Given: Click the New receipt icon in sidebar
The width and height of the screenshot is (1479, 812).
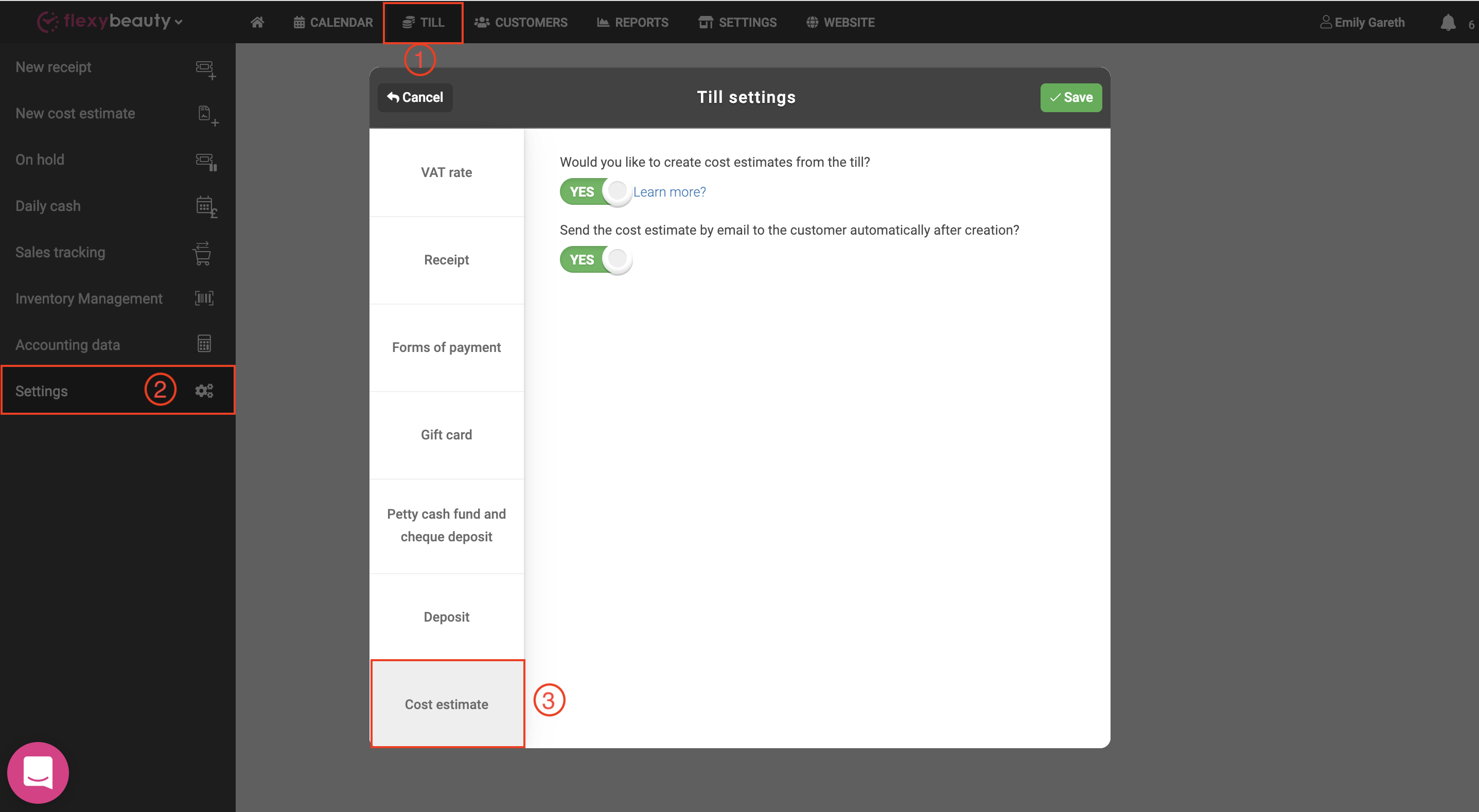Looking at the screenshot, I should 205,69.
